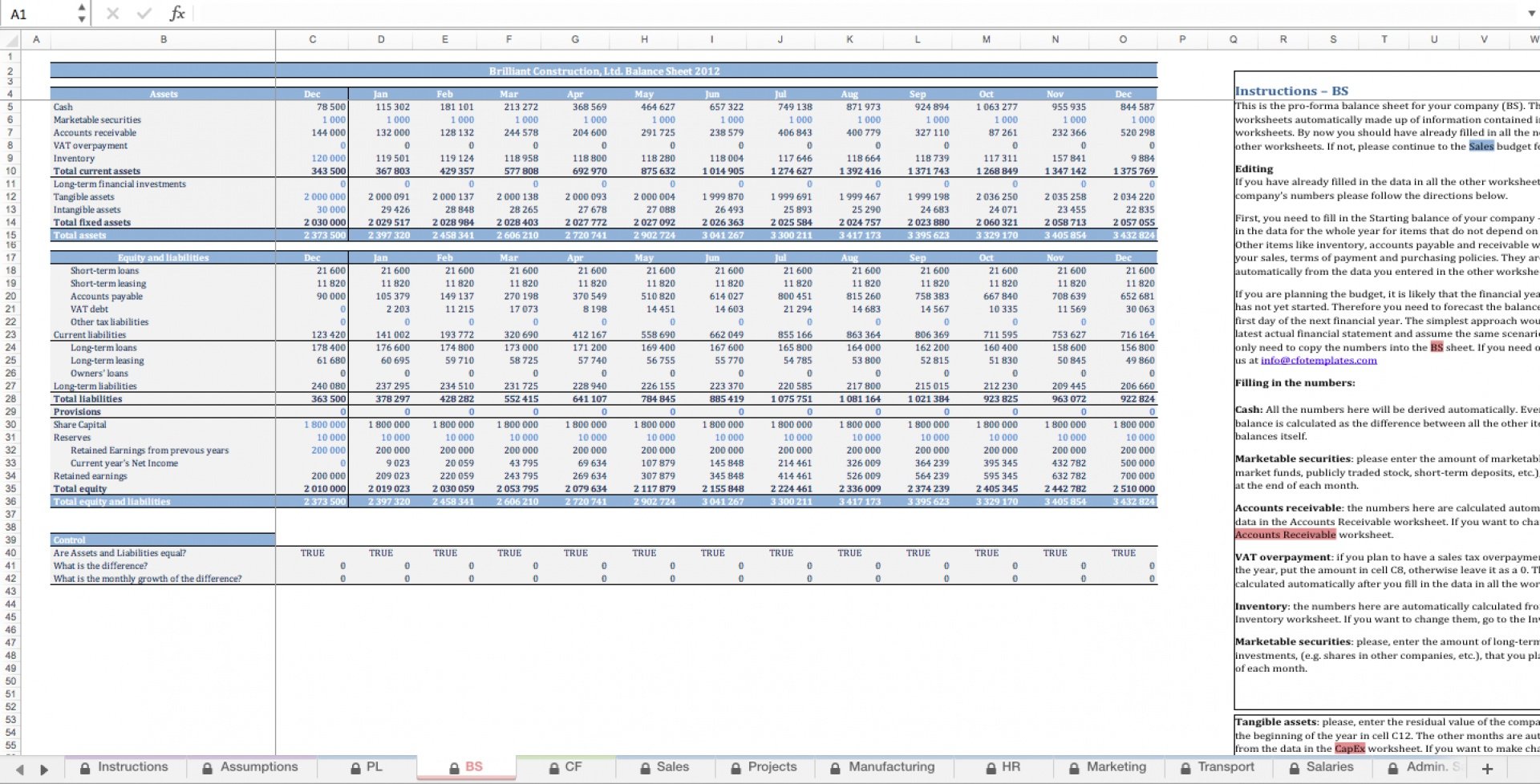Image resolution: width=1540 pixels, height=784 pixels.
Task: Switch to the HR sheet tab
Action: click(x=1003, y=767)
